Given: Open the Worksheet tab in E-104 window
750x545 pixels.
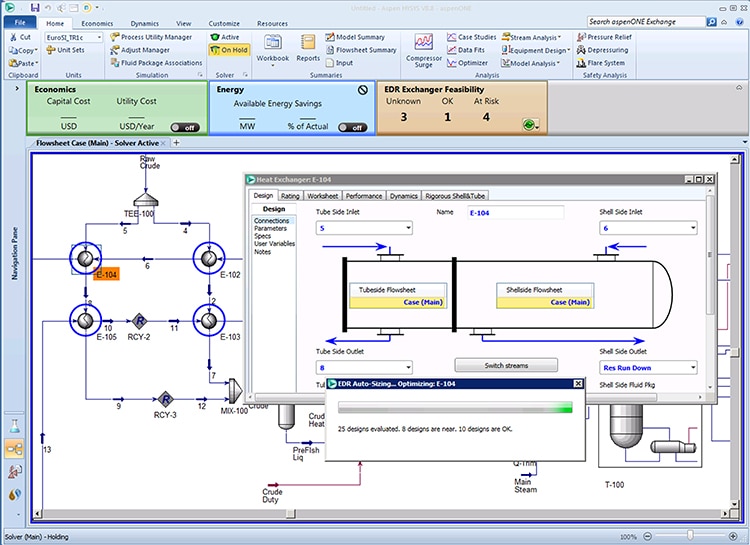Looking at the screenshot, I should (x=322, y=196).
